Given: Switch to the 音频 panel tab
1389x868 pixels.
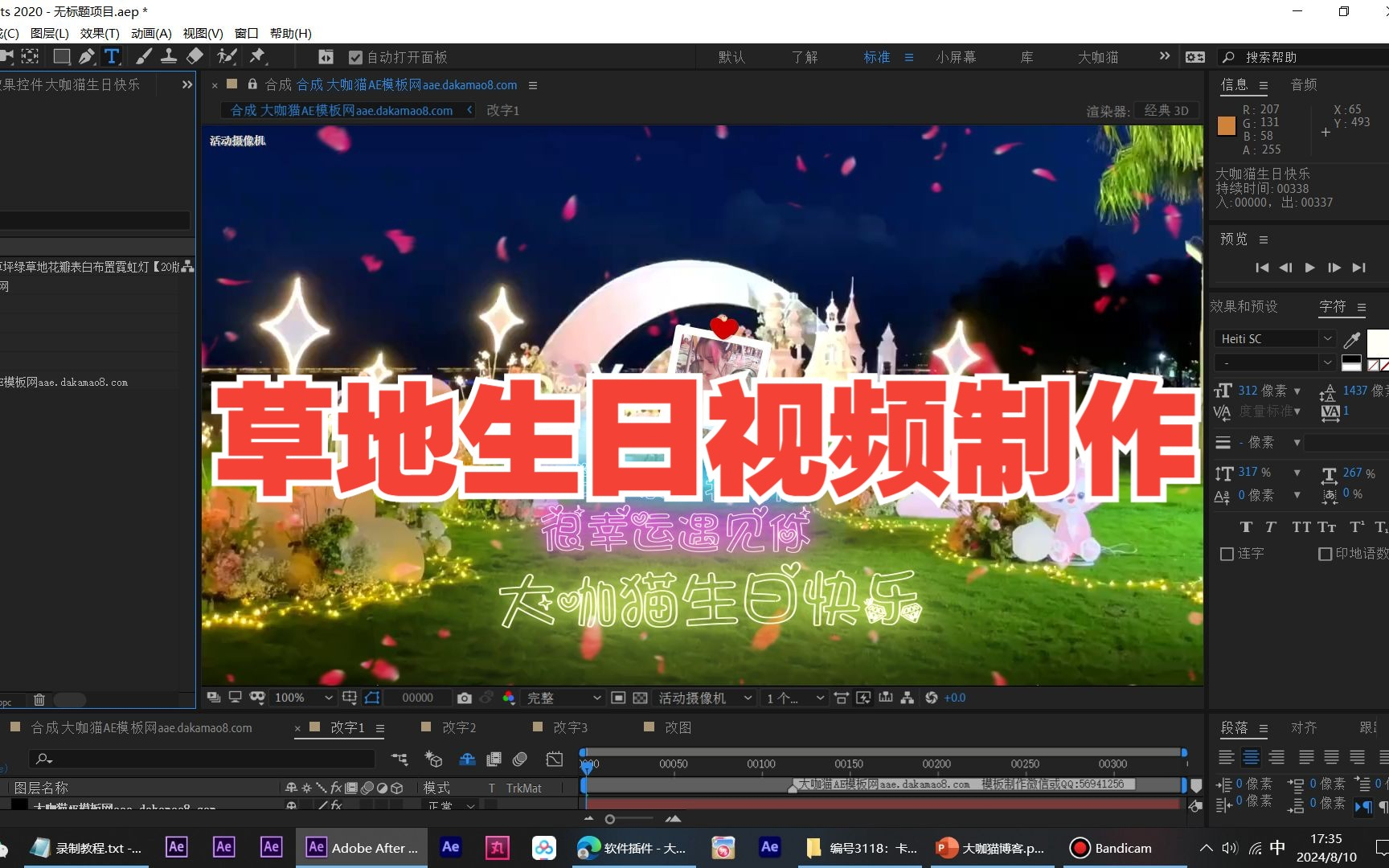Looking at the screenshot, I should (1304, 84).
